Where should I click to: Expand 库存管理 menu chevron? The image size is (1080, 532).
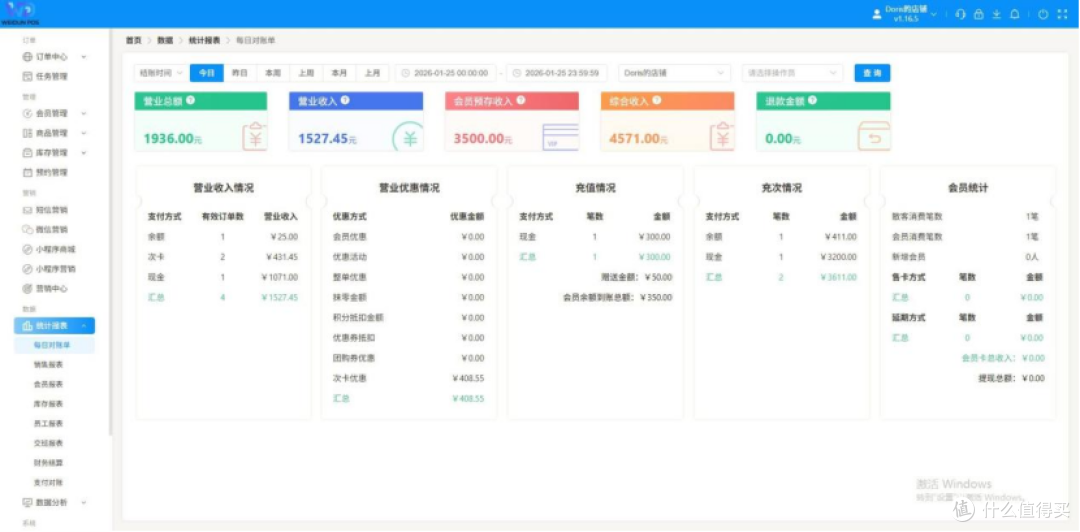[84, 153]
